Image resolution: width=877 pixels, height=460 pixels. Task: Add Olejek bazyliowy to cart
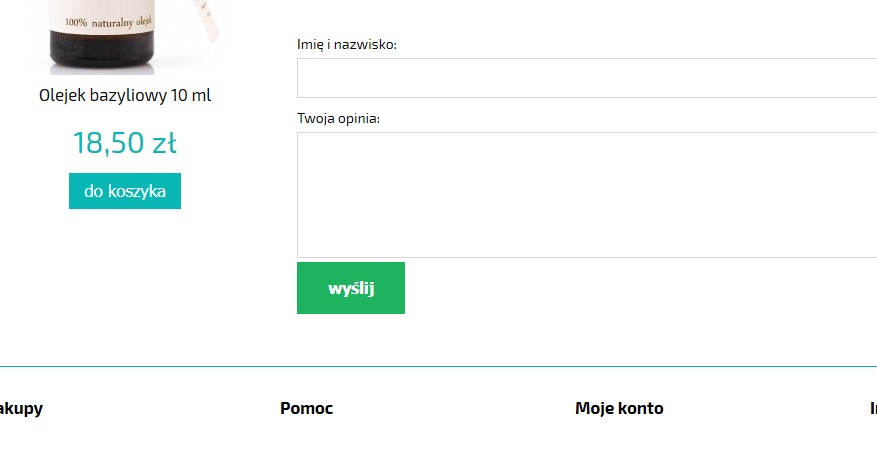click(x=125, y=191)
